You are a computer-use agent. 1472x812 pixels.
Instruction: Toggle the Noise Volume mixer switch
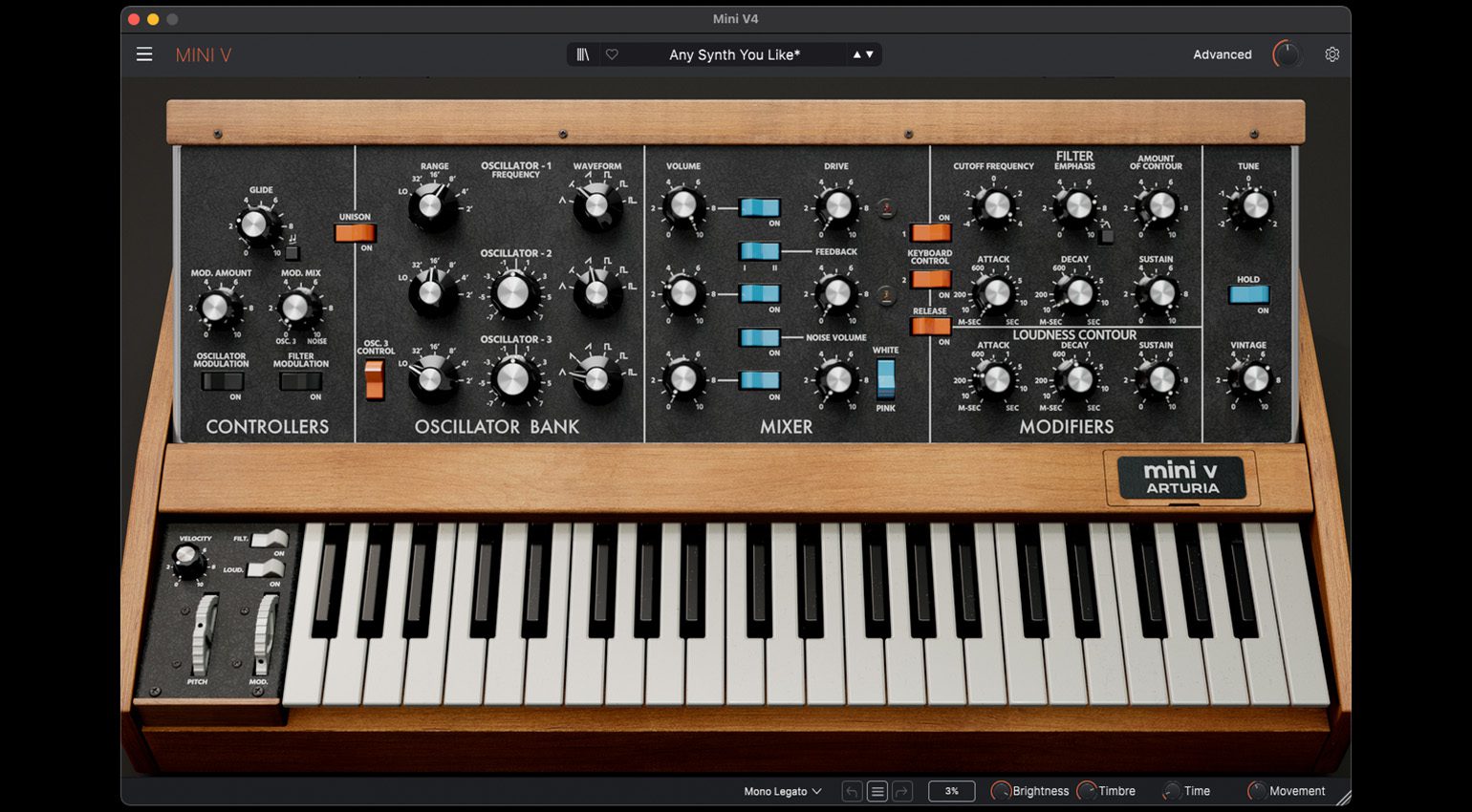click(x=760, y=337)
